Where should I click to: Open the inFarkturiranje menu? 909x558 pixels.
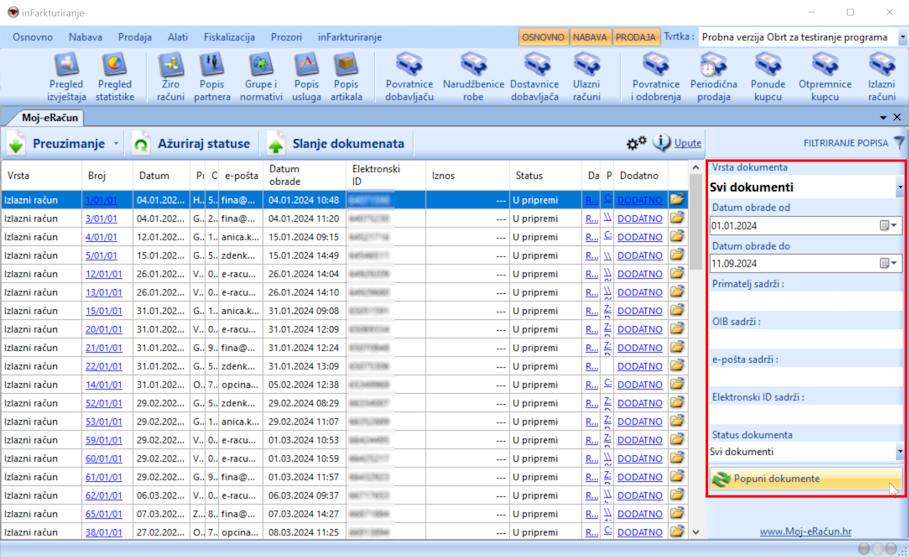tap(350, 37)
